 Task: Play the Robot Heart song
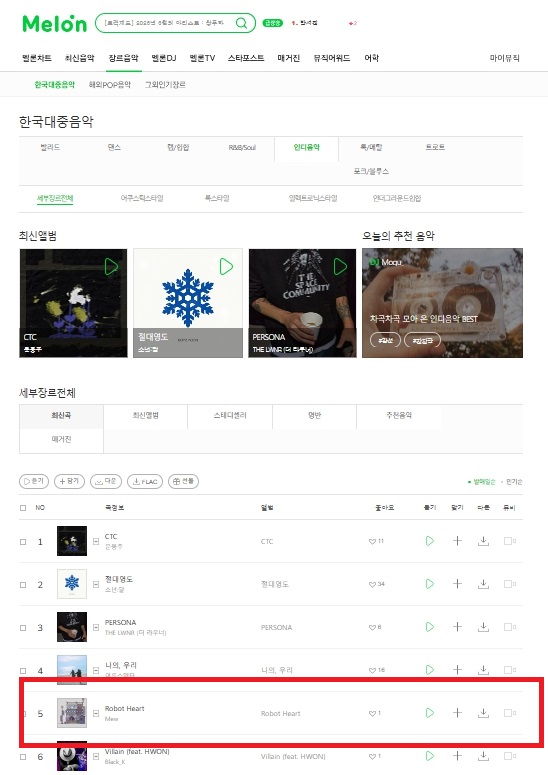tap(430, 713)
